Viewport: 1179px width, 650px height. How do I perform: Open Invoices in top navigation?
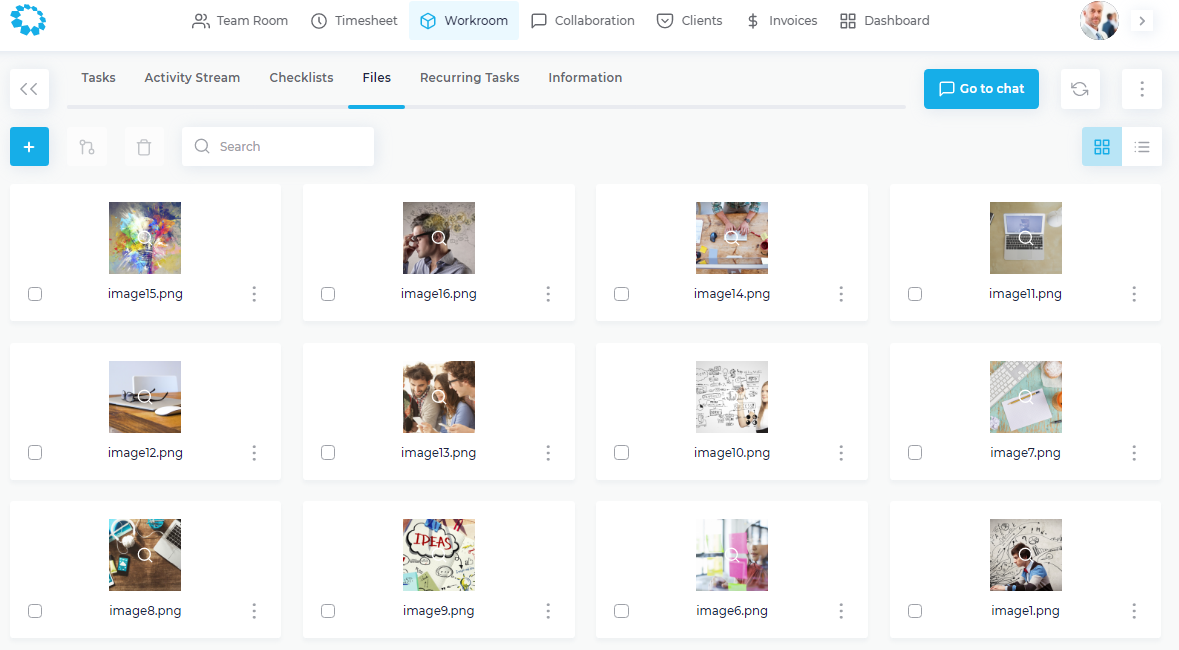click(781, 20)
